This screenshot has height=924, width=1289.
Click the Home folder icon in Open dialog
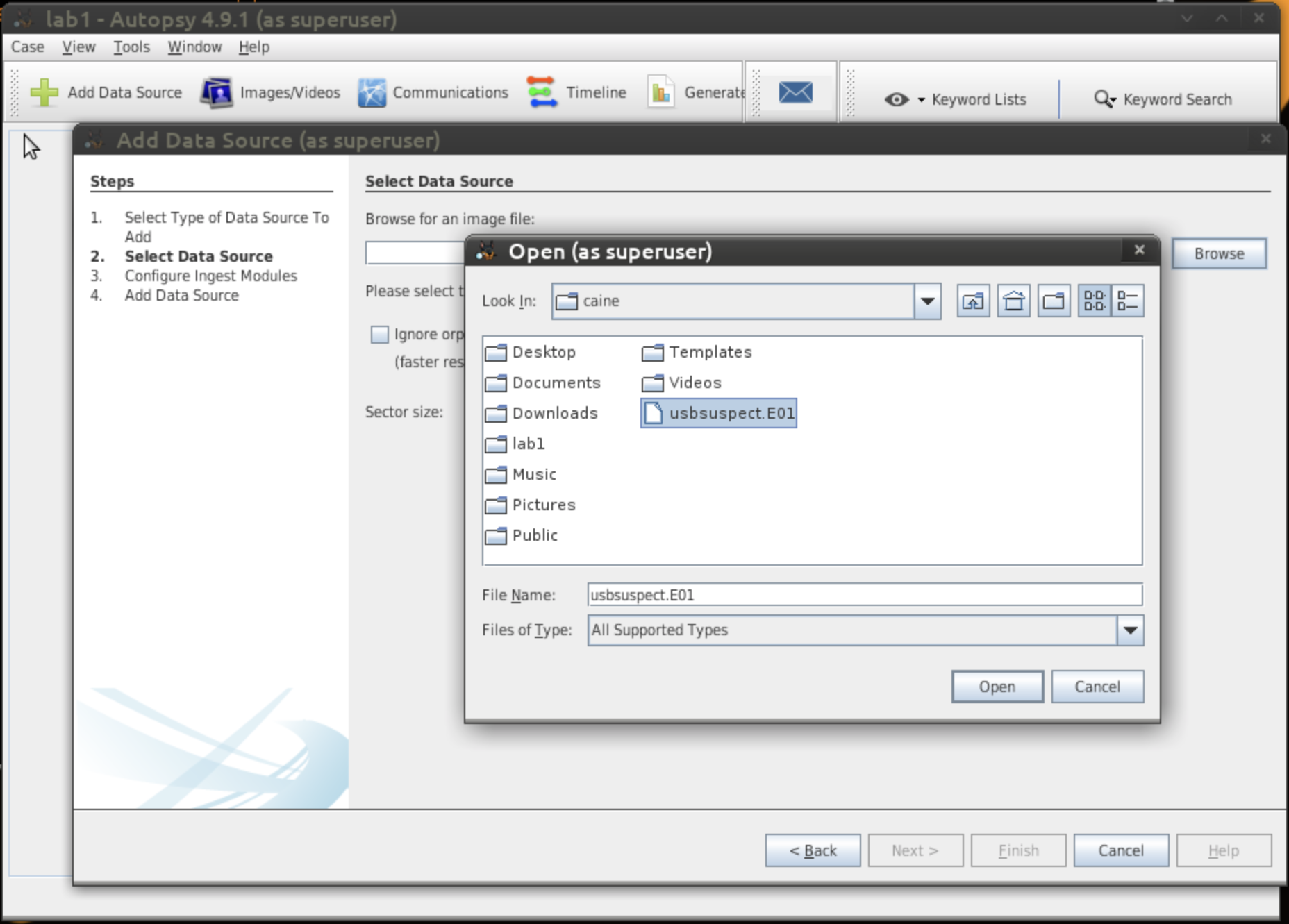[1013, 301]
